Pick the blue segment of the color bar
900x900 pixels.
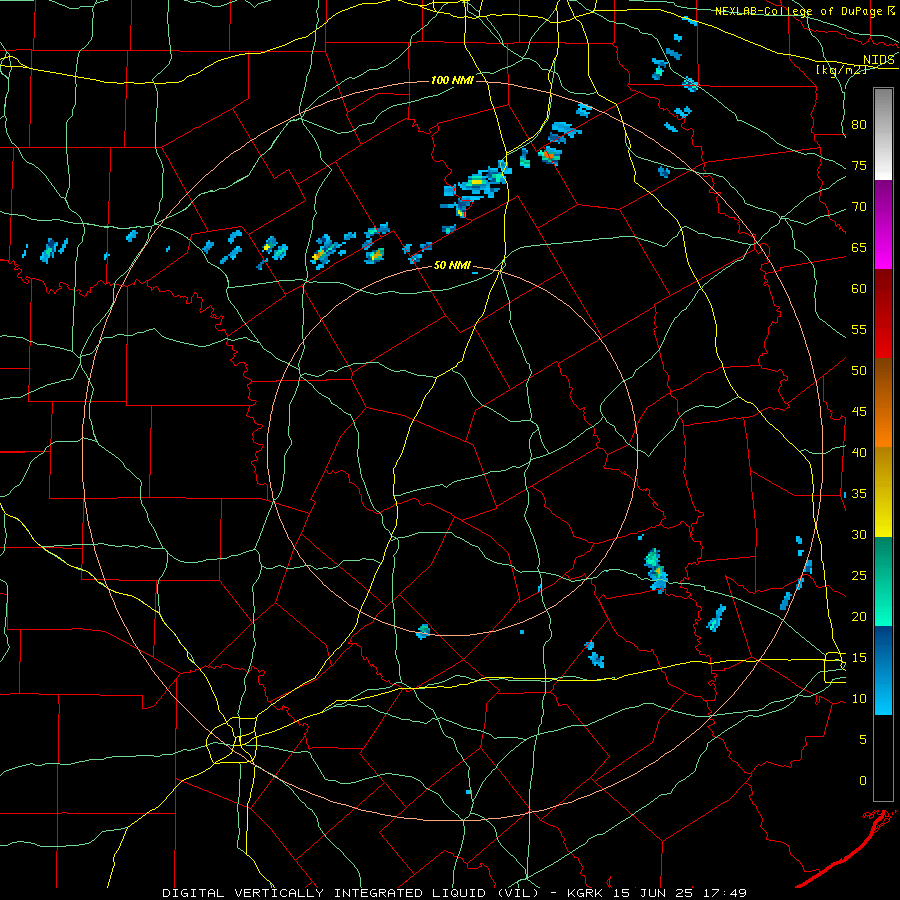coord(883,670)
